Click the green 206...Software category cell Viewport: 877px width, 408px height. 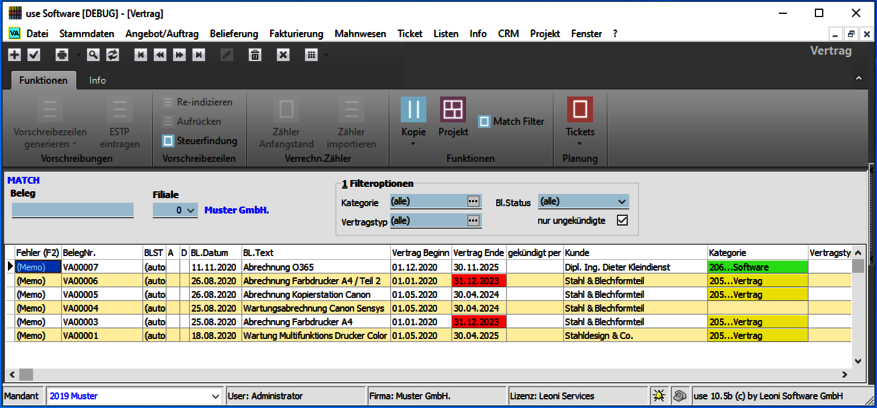click(x=756, y=268)
